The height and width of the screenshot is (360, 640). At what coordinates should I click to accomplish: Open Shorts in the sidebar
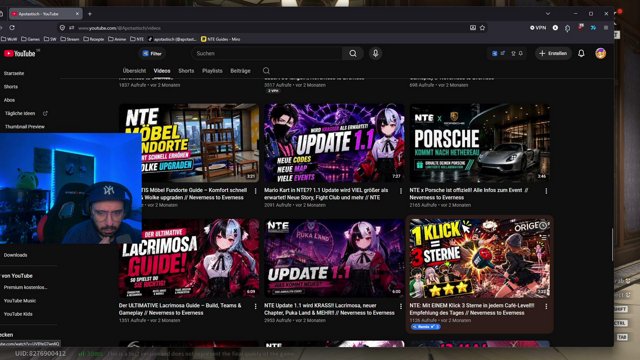[11, 87]
